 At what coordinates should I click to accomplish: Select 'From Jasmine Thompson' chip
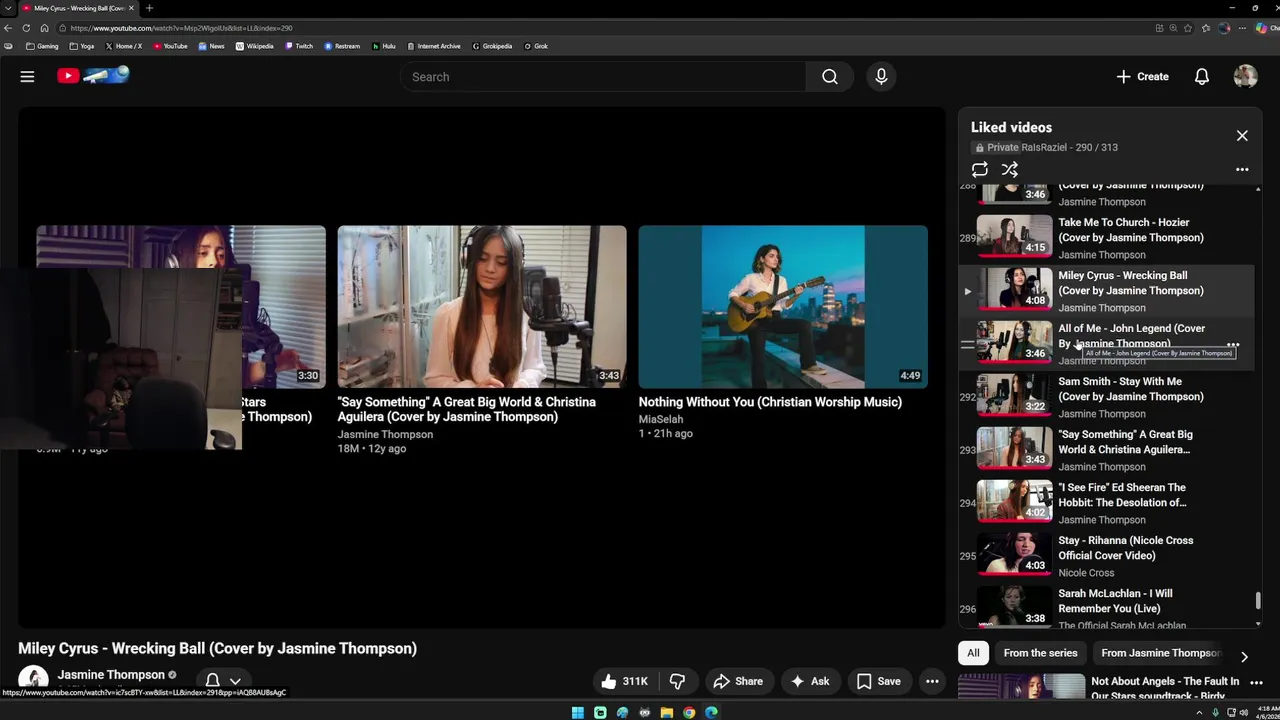[1160, 653]
